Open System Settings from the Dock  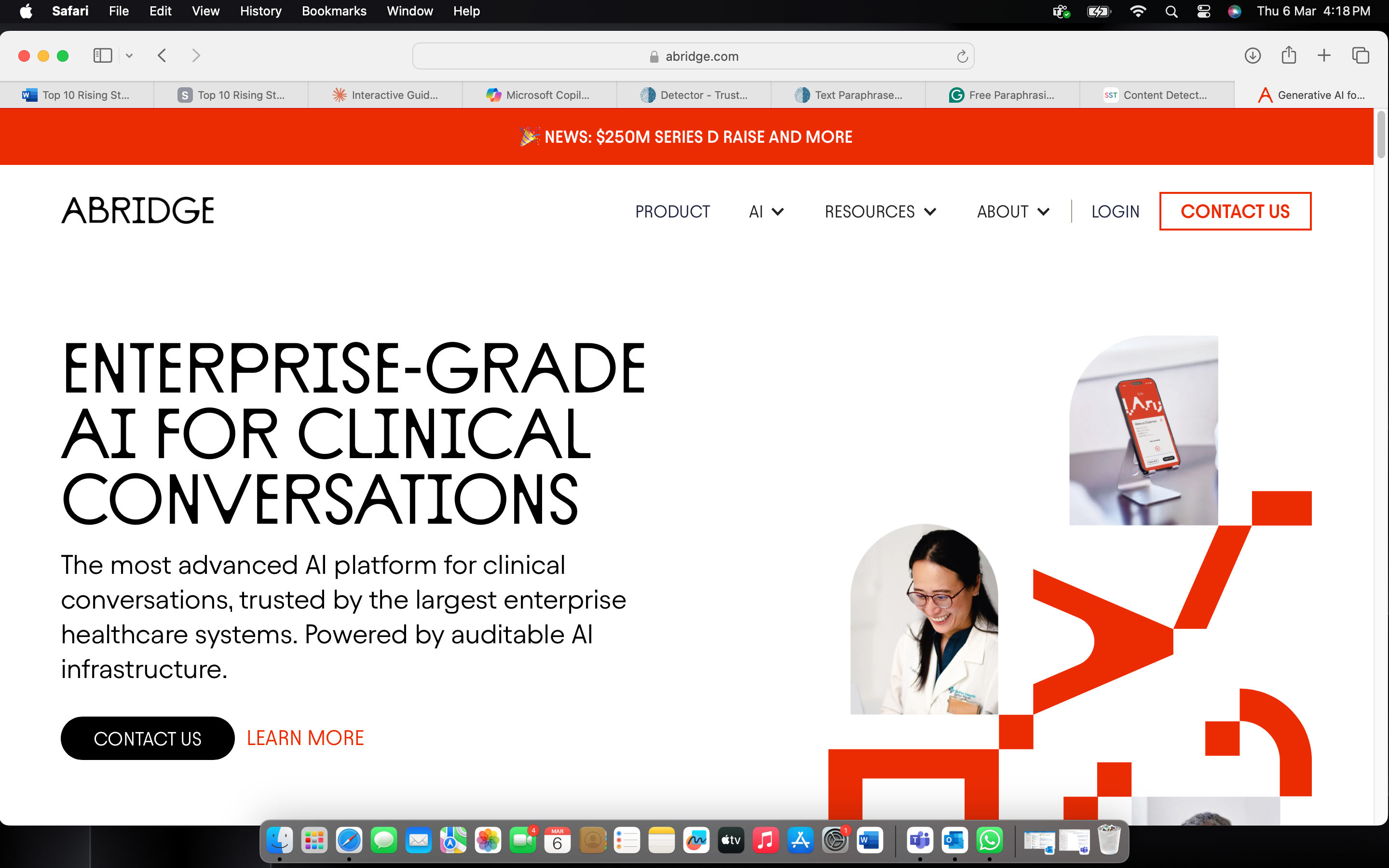(x=835, y=841)
